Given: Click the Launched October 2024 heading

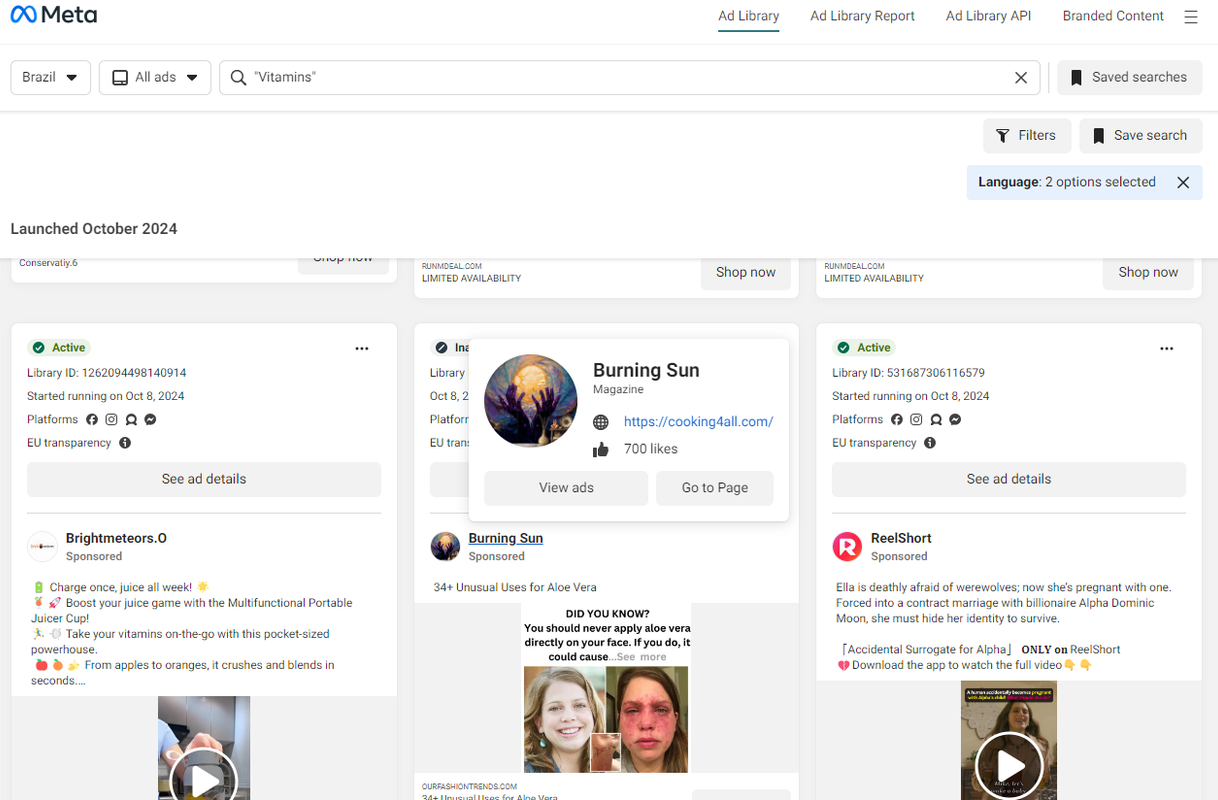Looking at the screenshot, I should pos(94,229).
